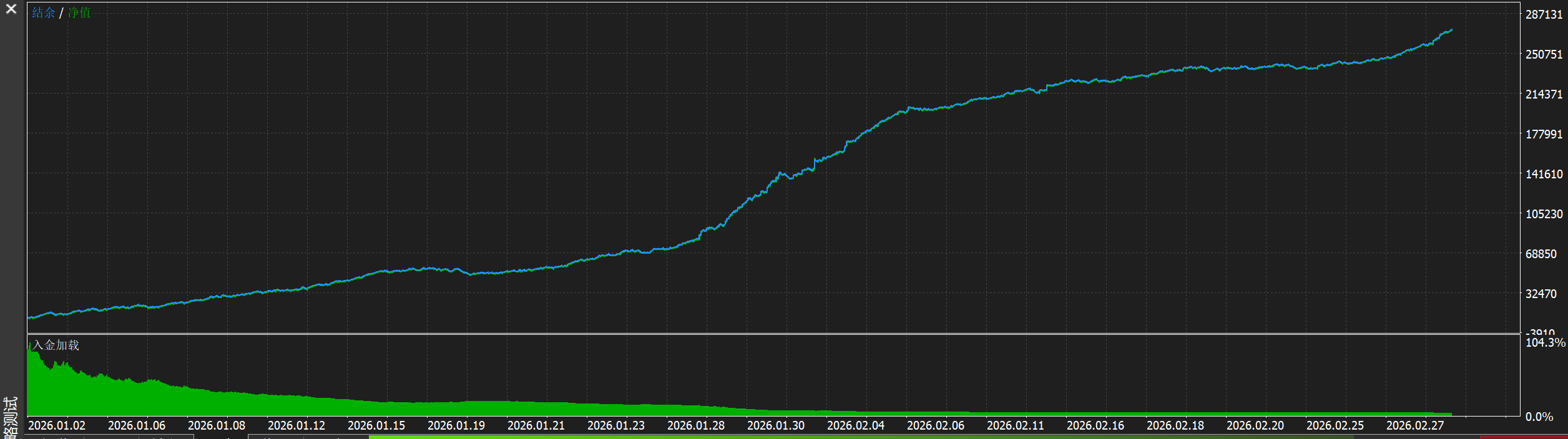Click date label 2026.01.19
Viewport: 1568px width, 439px height.
click(x=456, y=425)
